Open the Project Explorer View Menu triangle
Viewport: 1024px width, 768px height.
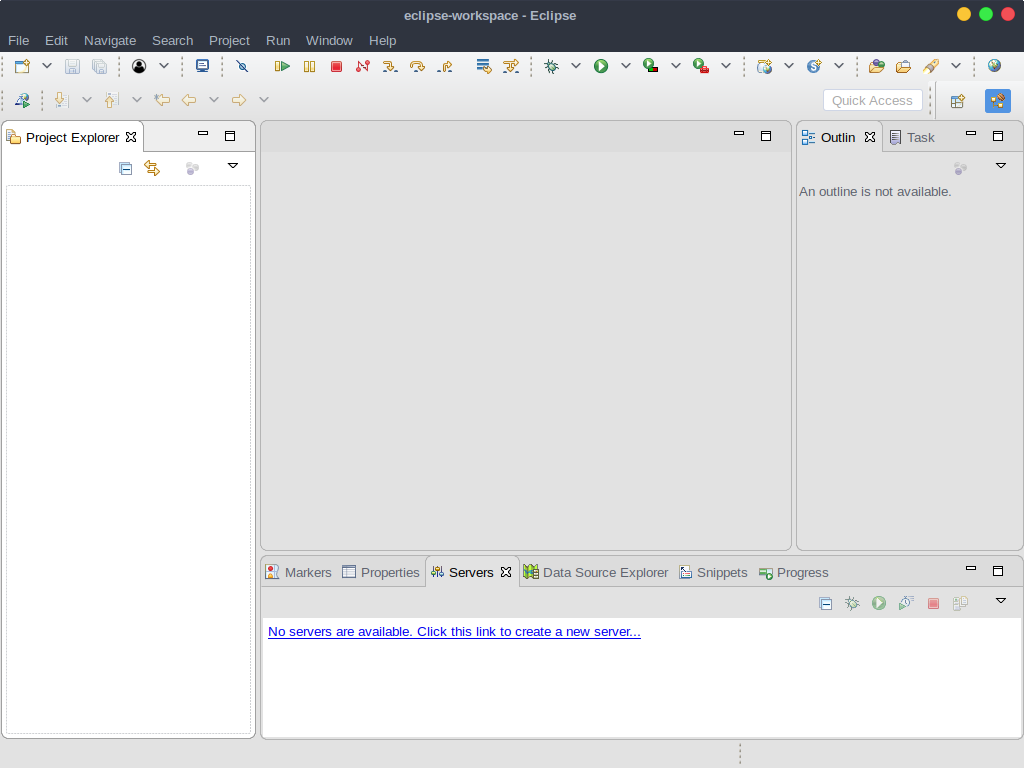232,166
